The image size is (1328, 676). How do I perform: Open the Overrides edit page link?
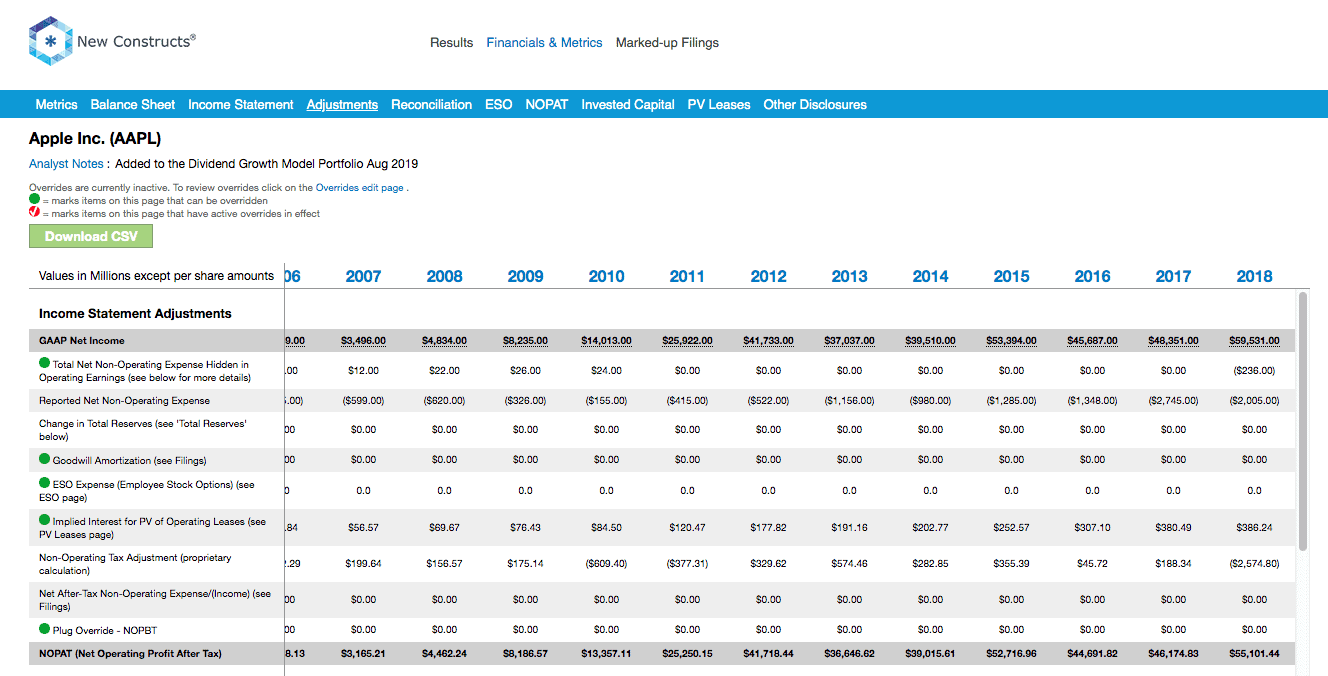pyautogui.click(x=360, y=188)
